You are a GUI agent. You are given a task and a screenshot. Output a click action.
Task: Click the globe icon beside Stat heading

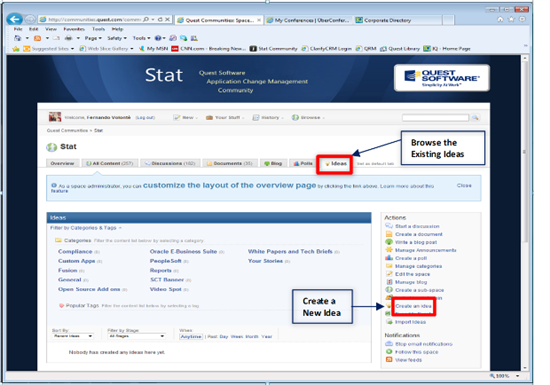(52, 147)
